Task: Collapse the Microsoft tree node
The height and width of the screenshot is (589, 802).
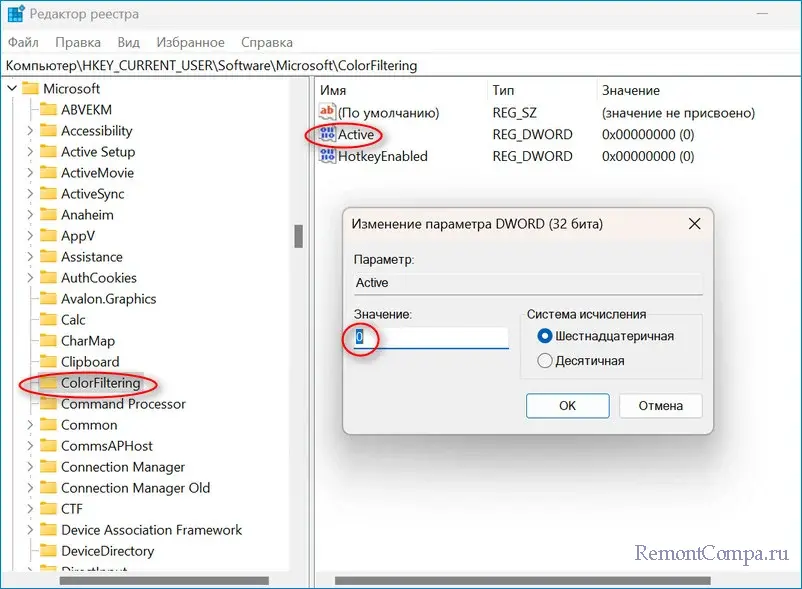Action: (11, 89)
